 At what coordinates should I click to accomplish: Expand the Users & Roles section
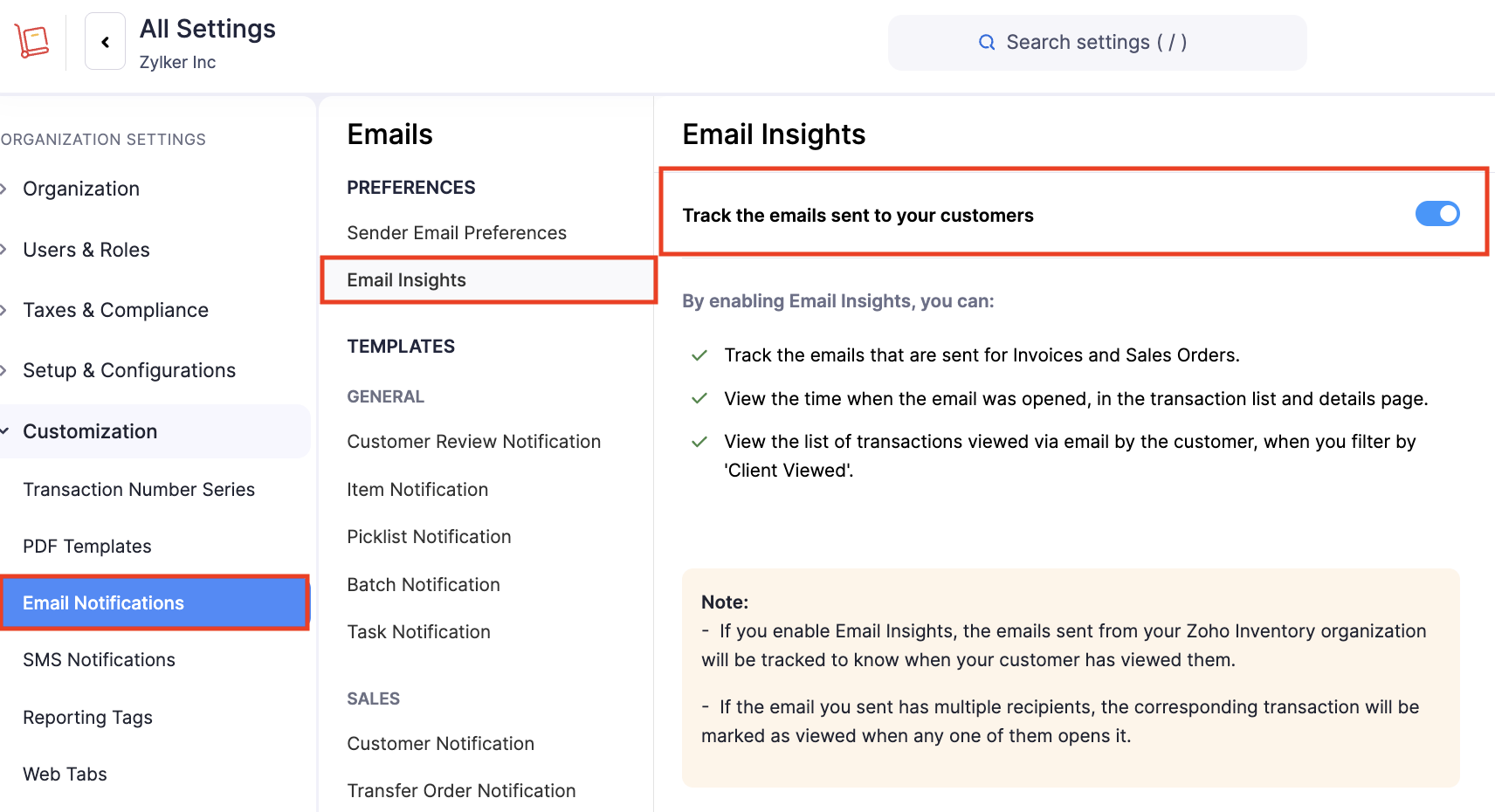tap(86, 250)
